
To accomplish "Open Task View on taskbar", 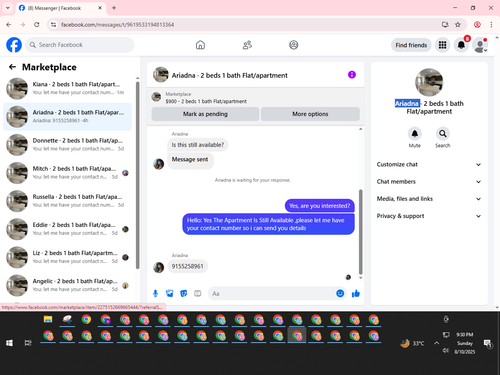I will click(28, 343).
